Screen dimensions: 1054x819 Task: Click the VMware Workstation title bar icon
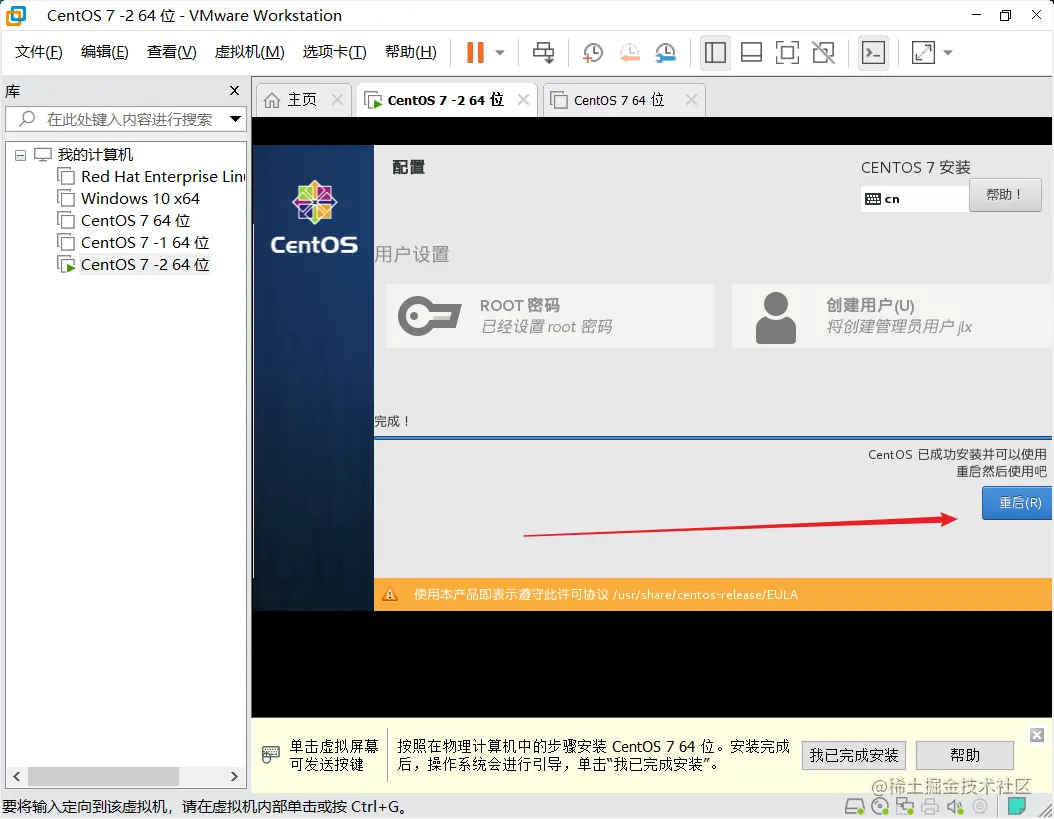coord(16,15)
